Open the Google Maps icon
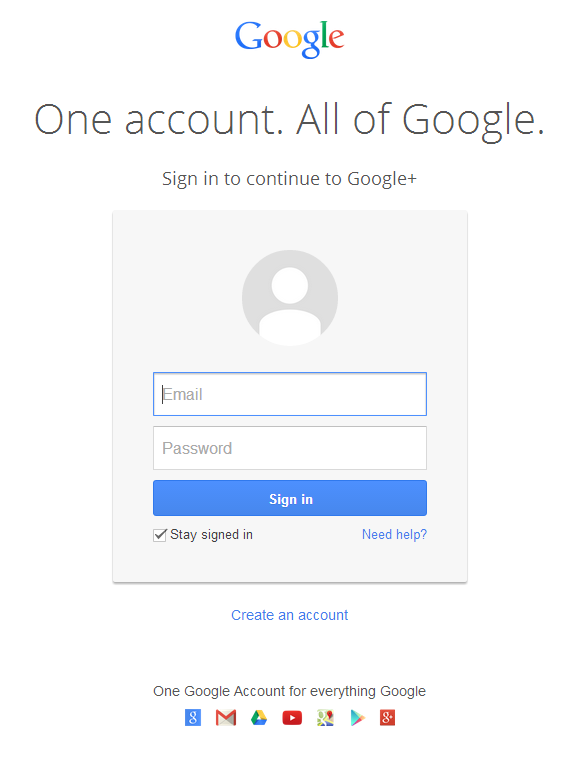574x770 pixels. [325, 717]
